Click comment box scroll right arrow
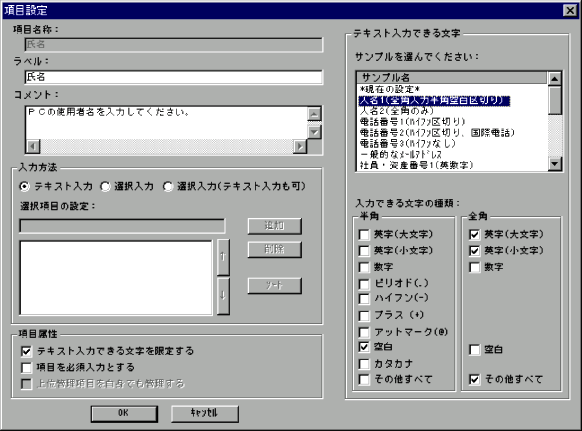582x431 pixels. pos(300,147)
